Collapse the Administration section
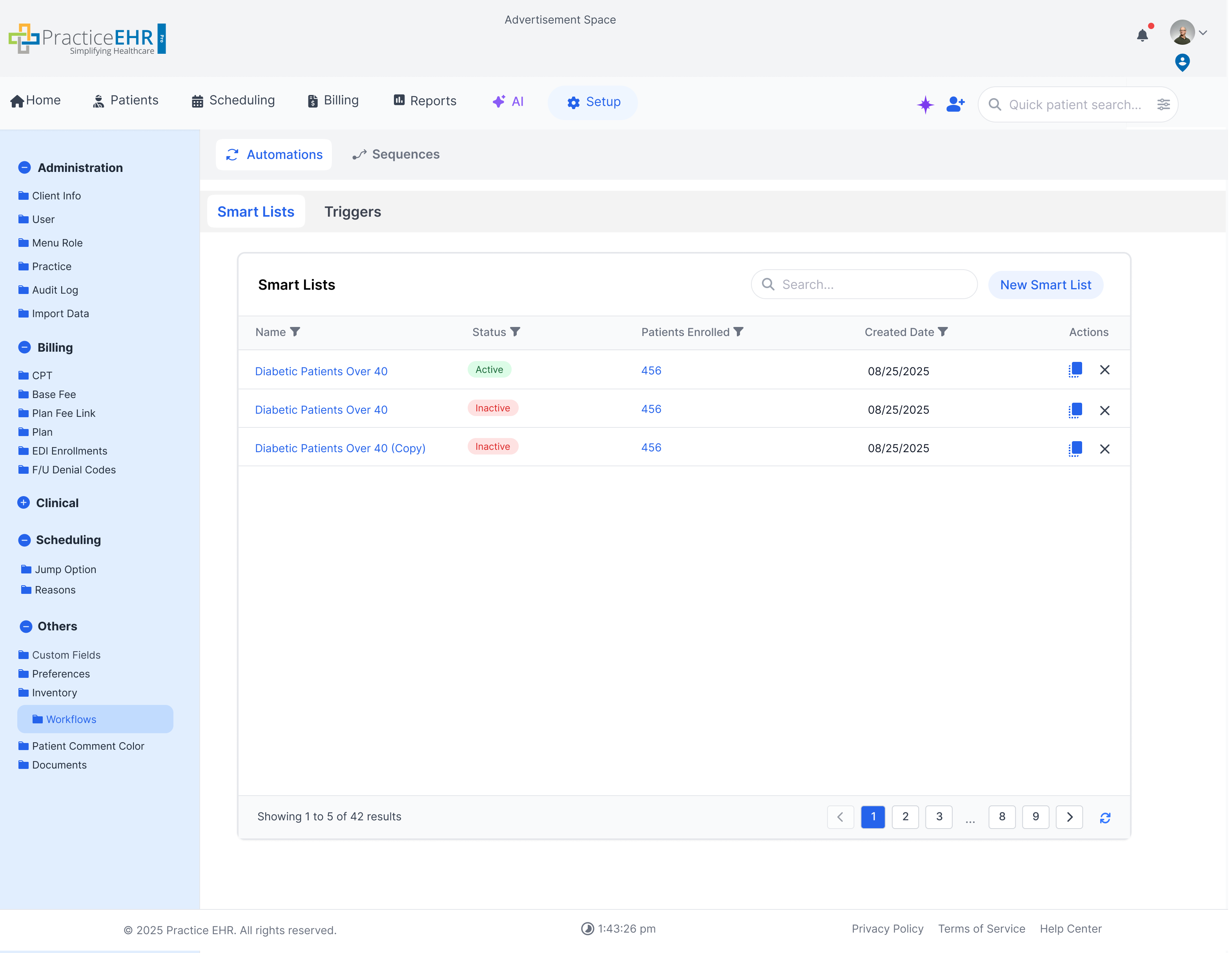 [x=24, y=167]
